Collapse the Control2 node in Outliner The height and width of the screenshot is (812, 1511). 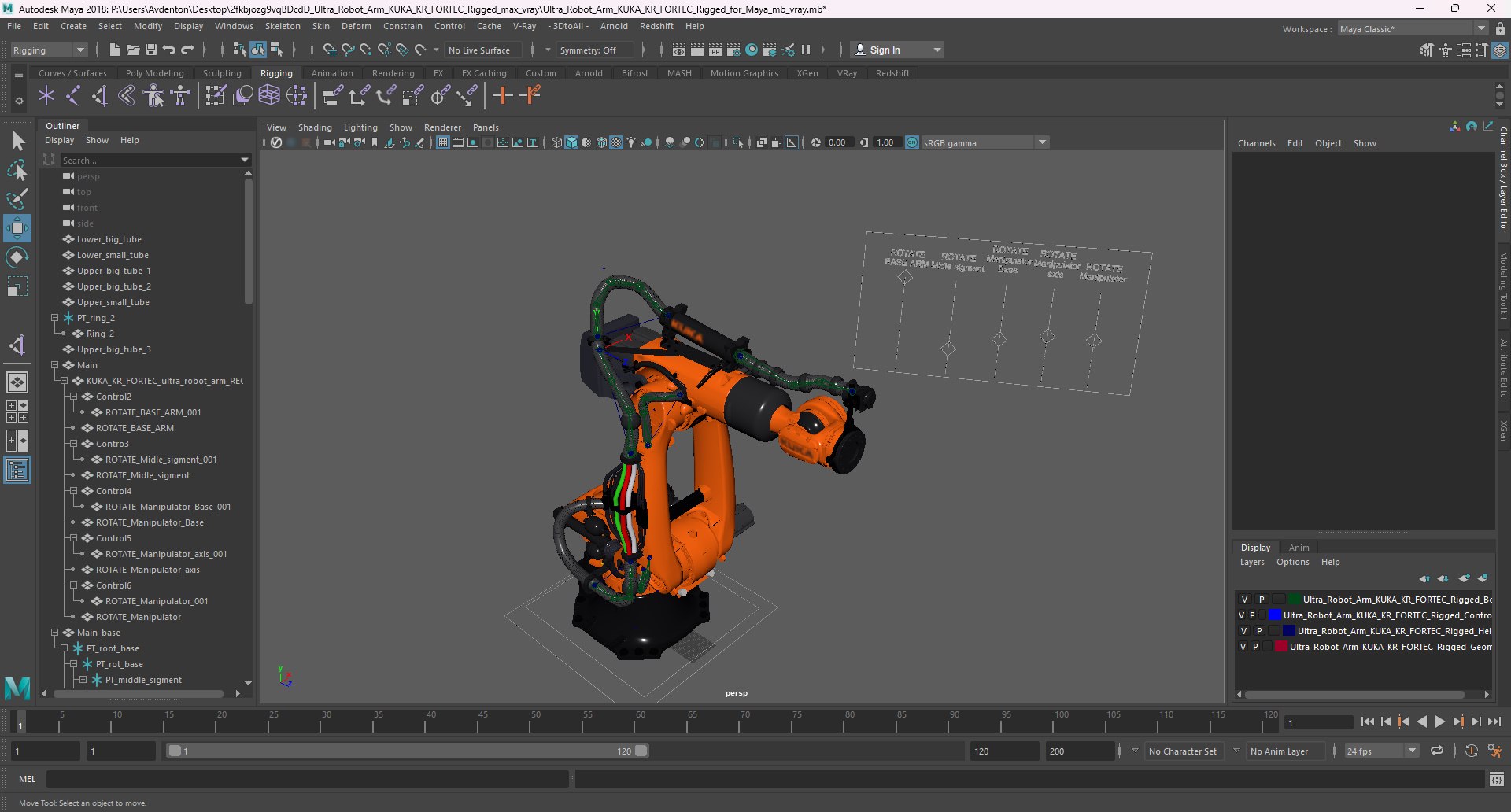coord(74,397)
